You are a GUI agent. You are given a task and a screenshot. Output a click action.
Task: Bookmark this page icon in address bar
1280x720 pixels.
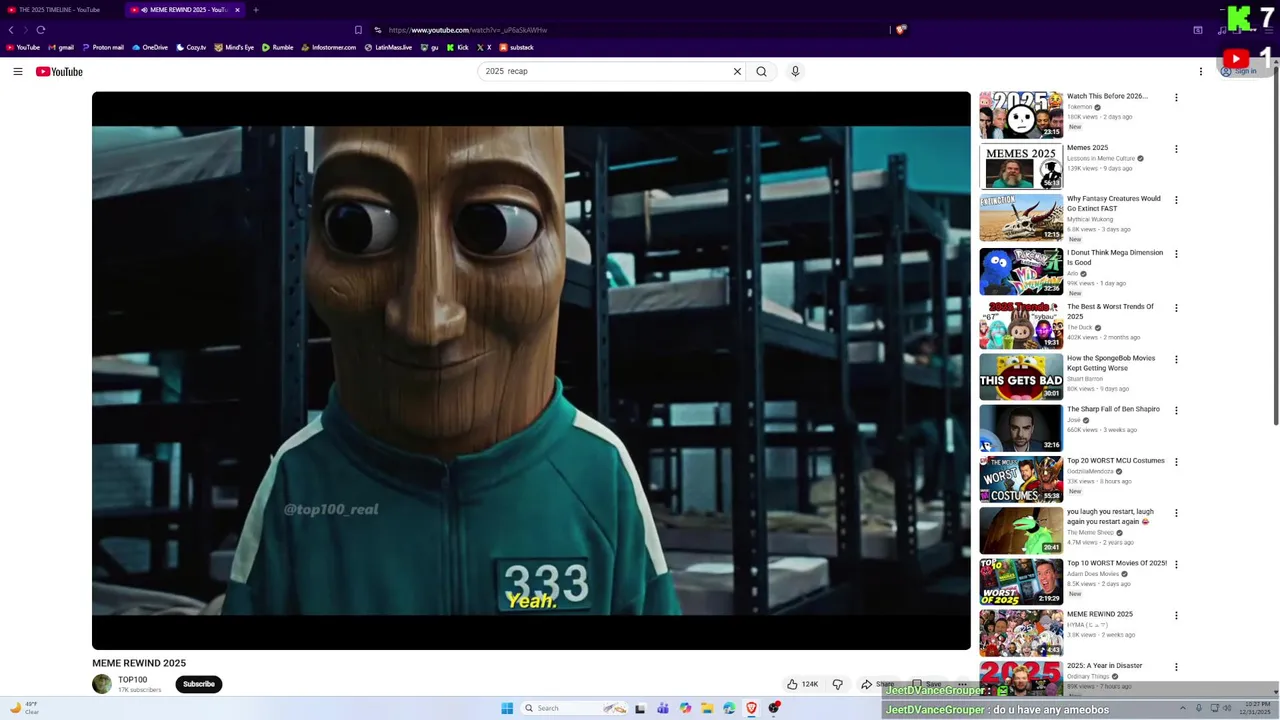pos(358,30)
